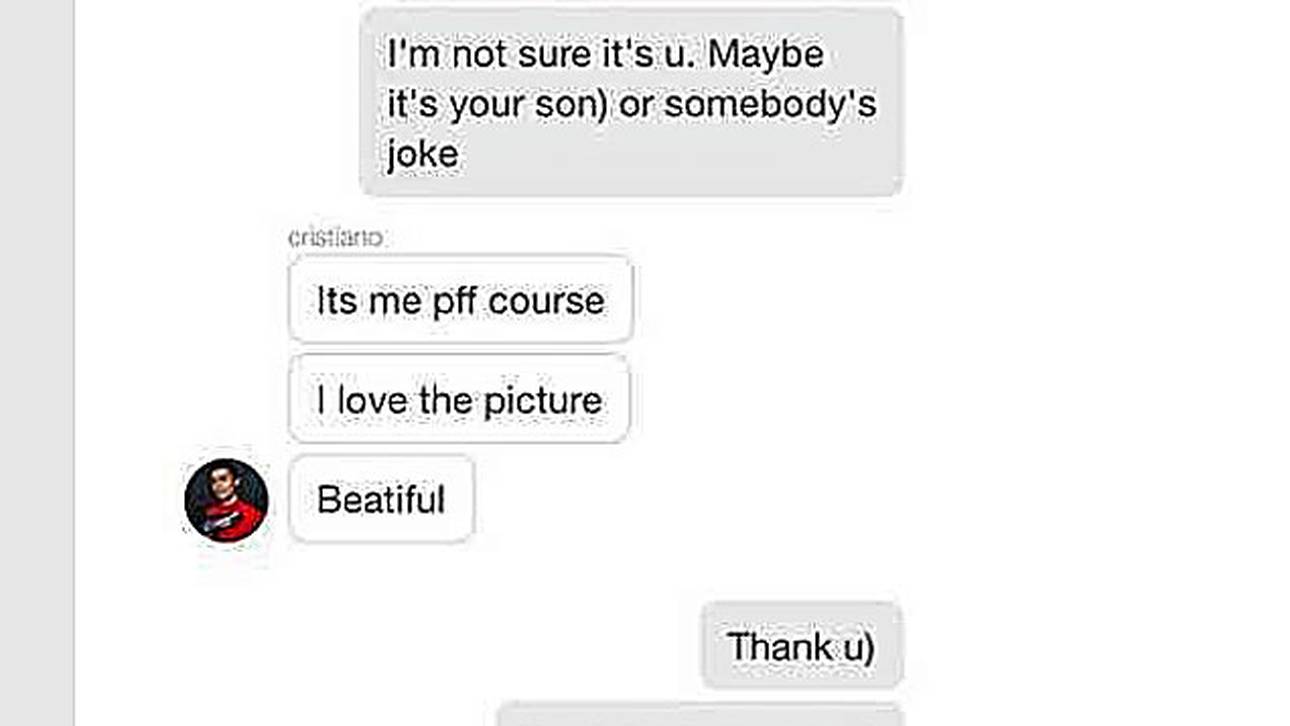Click the "Beatiful" message bubble

[381, 499]
